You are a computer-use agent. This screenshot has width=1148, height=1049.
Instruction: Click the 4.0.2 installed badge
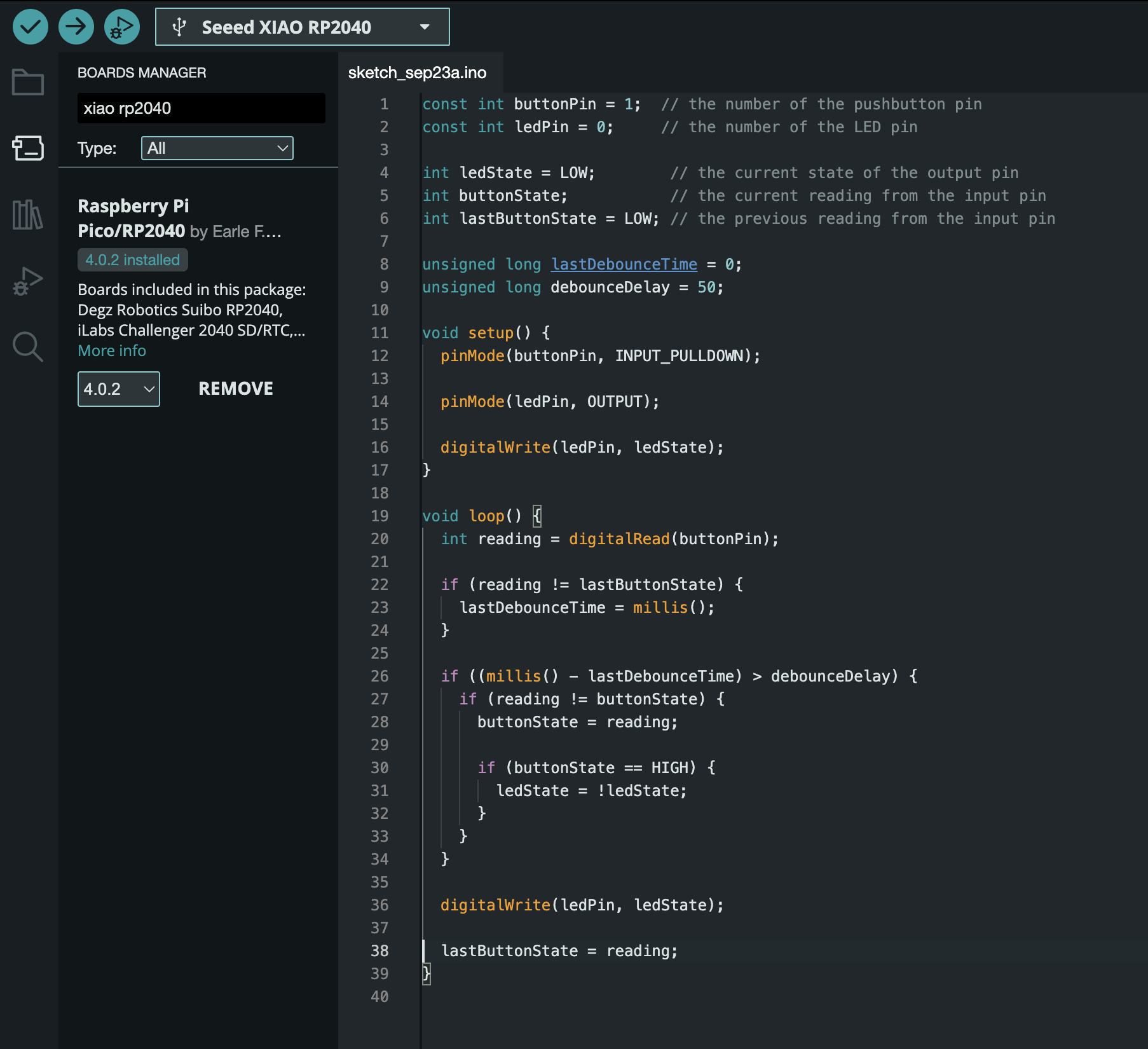point(133,259)
